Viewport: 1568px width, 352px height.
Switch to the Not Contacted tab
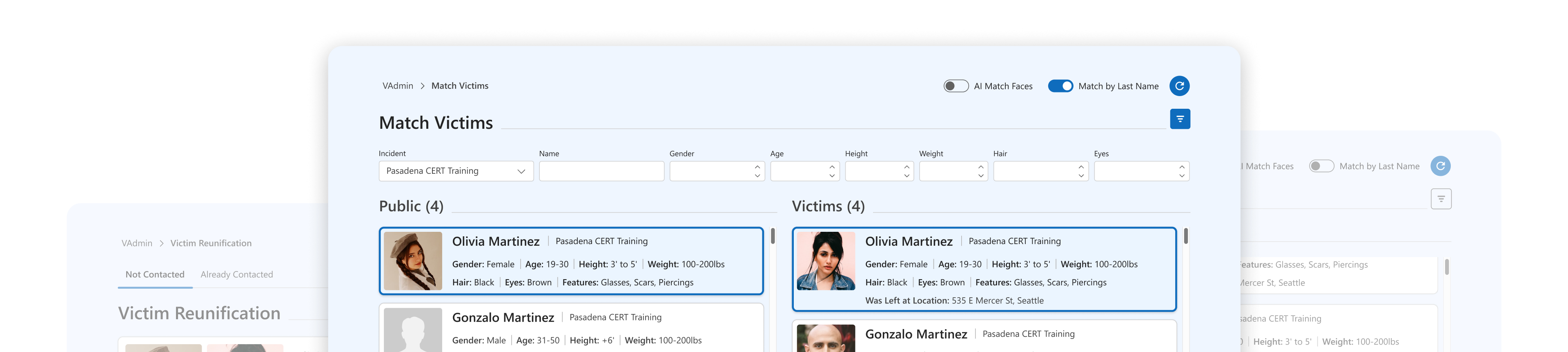point(155,275)
